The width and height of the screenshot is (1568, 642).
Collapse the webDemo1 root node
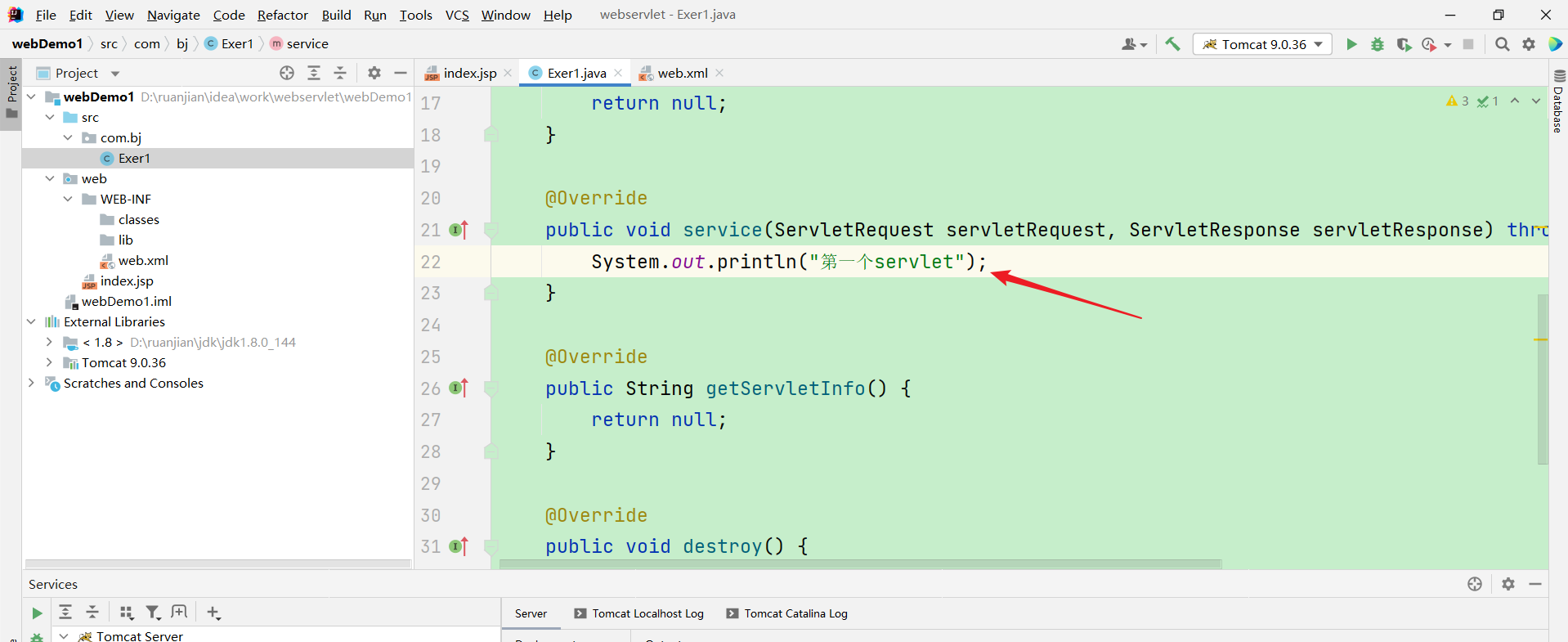[31, 97]
